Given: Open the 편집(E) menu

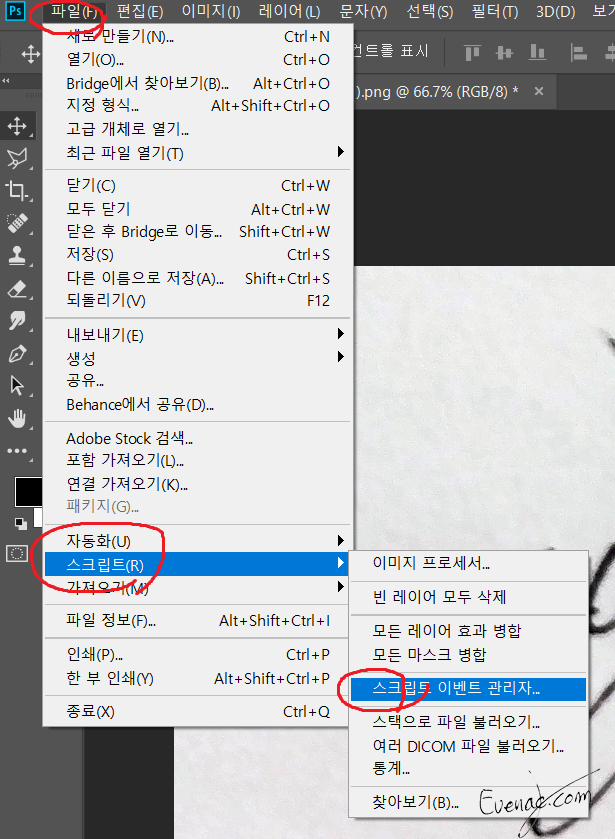Looking at the screenshot, I should click(140, 11).
